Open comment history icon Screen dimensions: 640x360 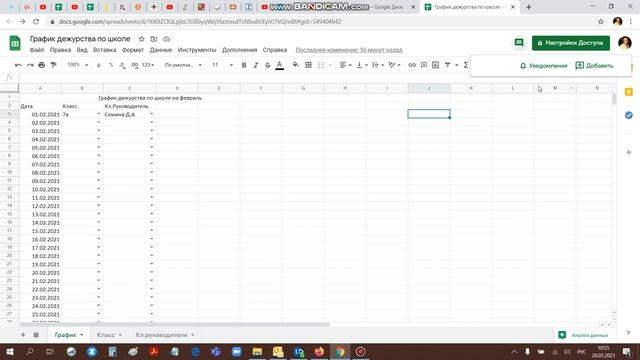pyautogui.click(x=519, y=42)
